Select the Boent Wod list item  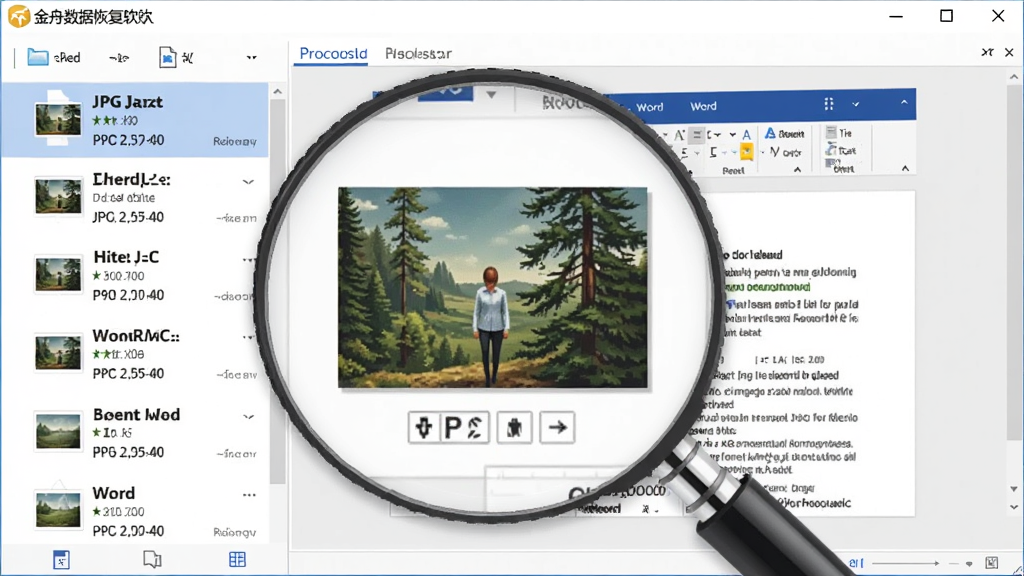(x=135, y=432)
